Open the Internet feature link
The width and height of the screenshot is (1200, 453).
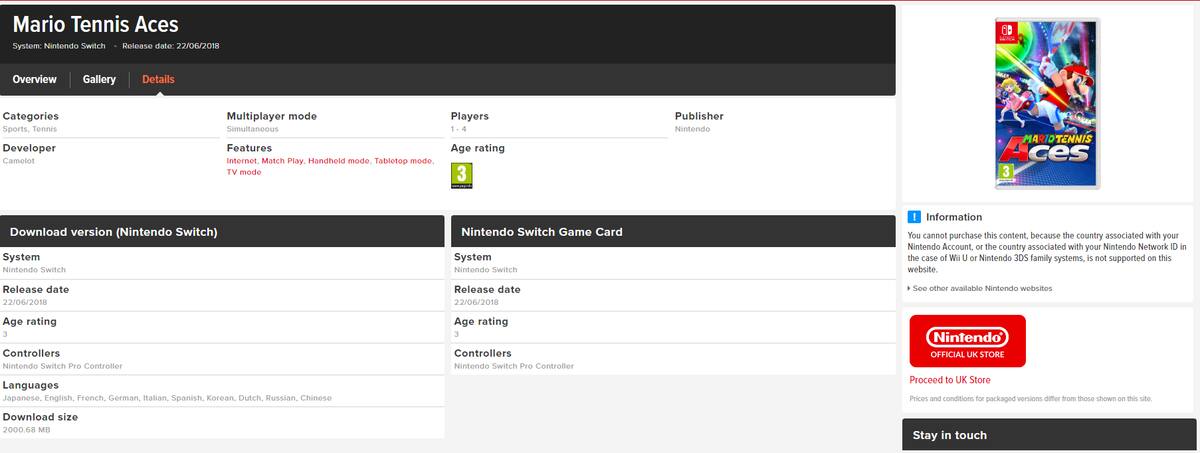coord(241,160)
